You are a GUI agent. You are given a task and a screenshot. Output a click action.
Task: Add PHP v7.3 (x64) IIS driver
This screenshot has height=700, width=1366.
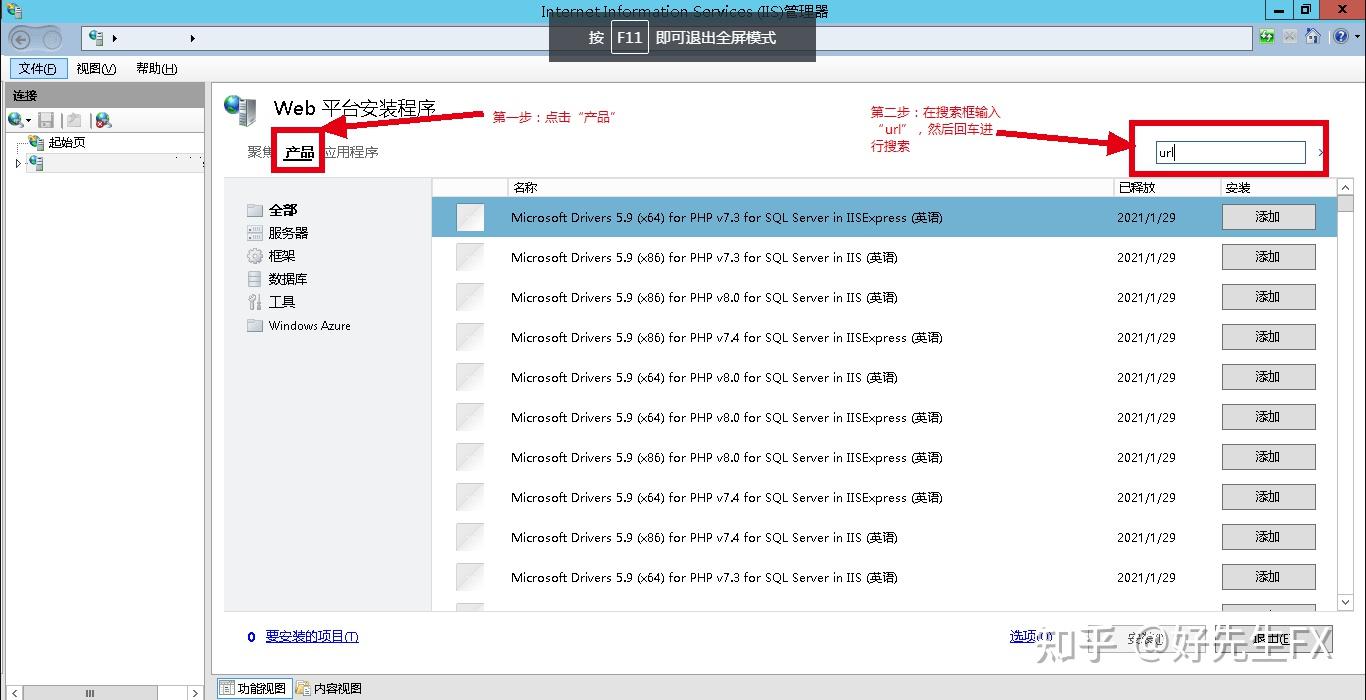tap(1268, 577)
